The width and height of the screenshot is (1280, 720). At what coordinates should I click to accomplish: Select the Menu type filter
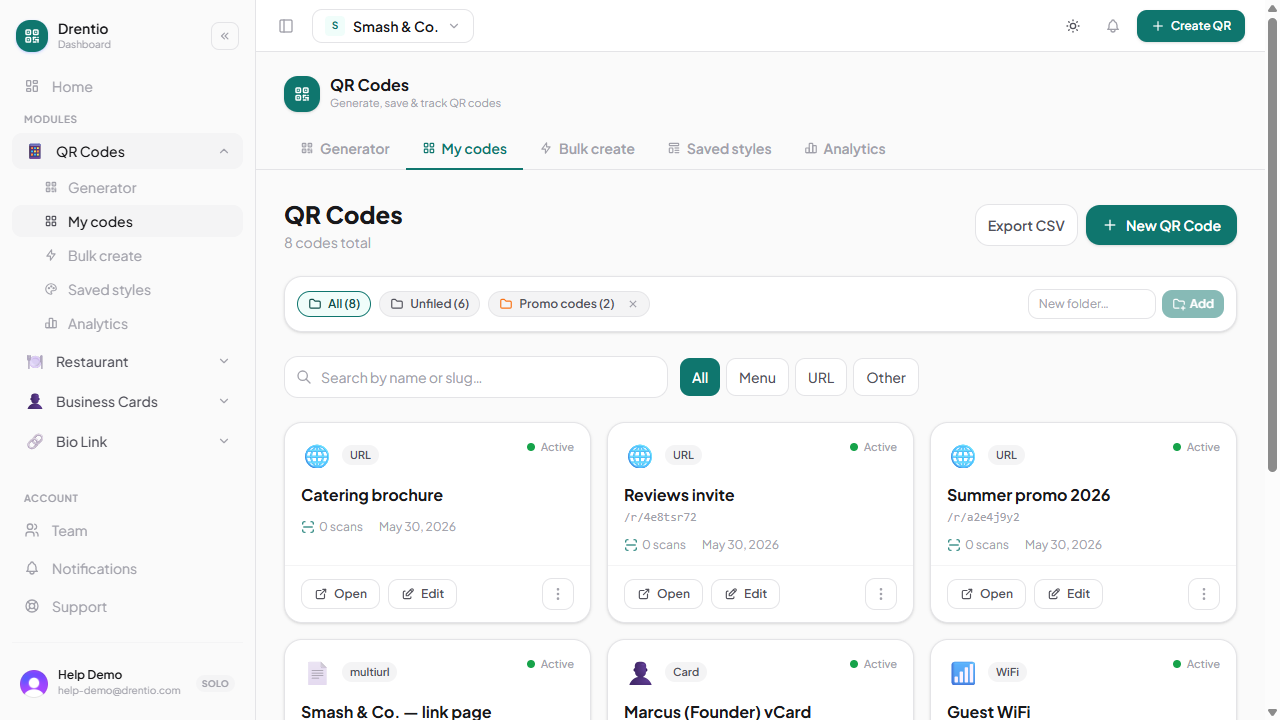coord(757,377)
